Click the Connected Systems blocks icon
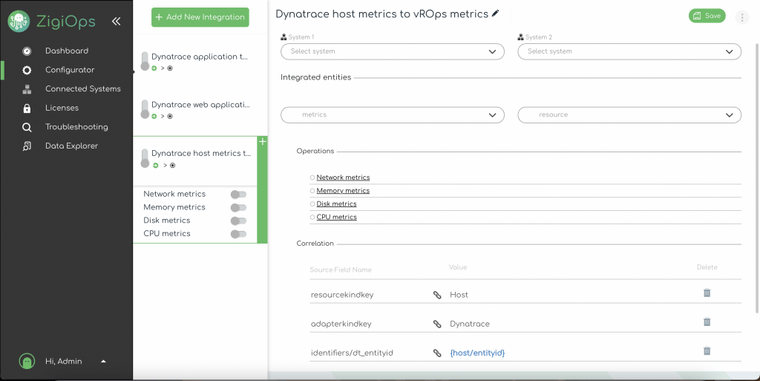 tap(27, 89)
